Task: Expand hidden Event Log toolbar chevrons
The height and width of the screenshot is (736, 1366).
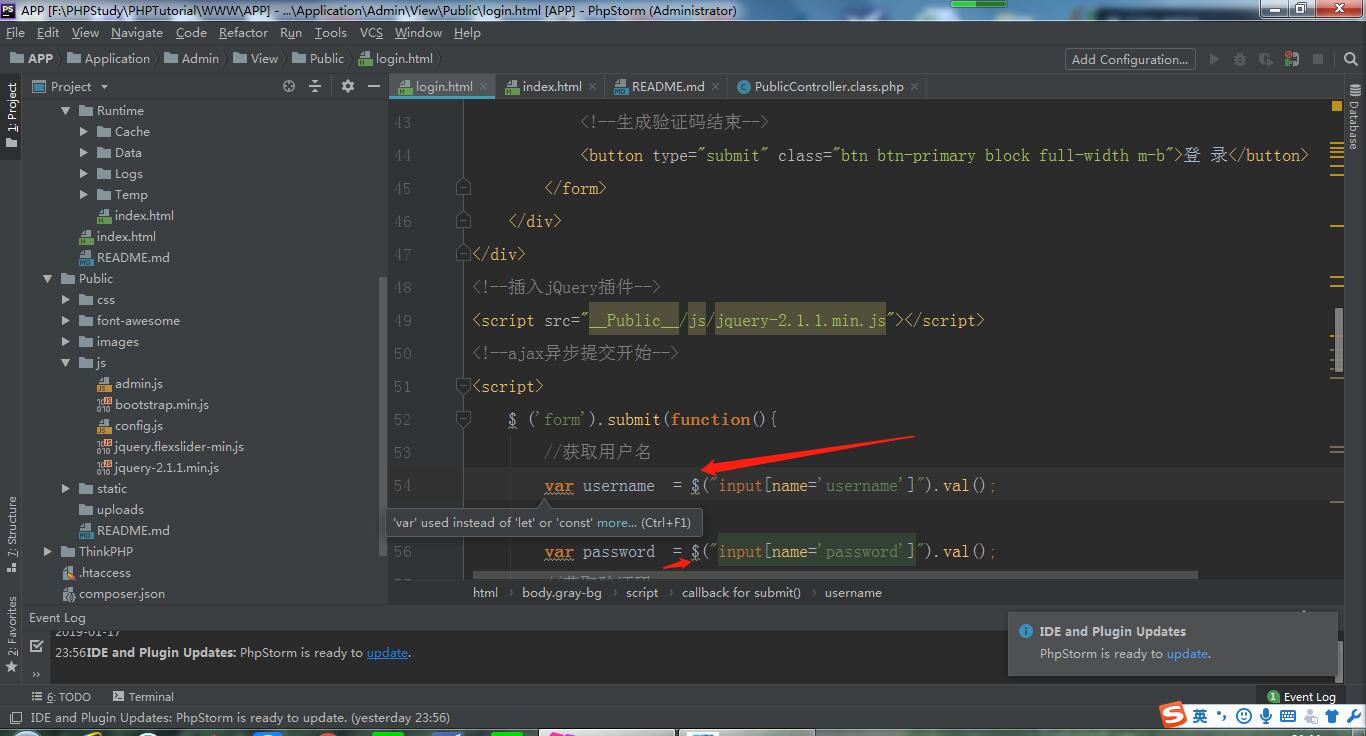Action: (36, 674)
